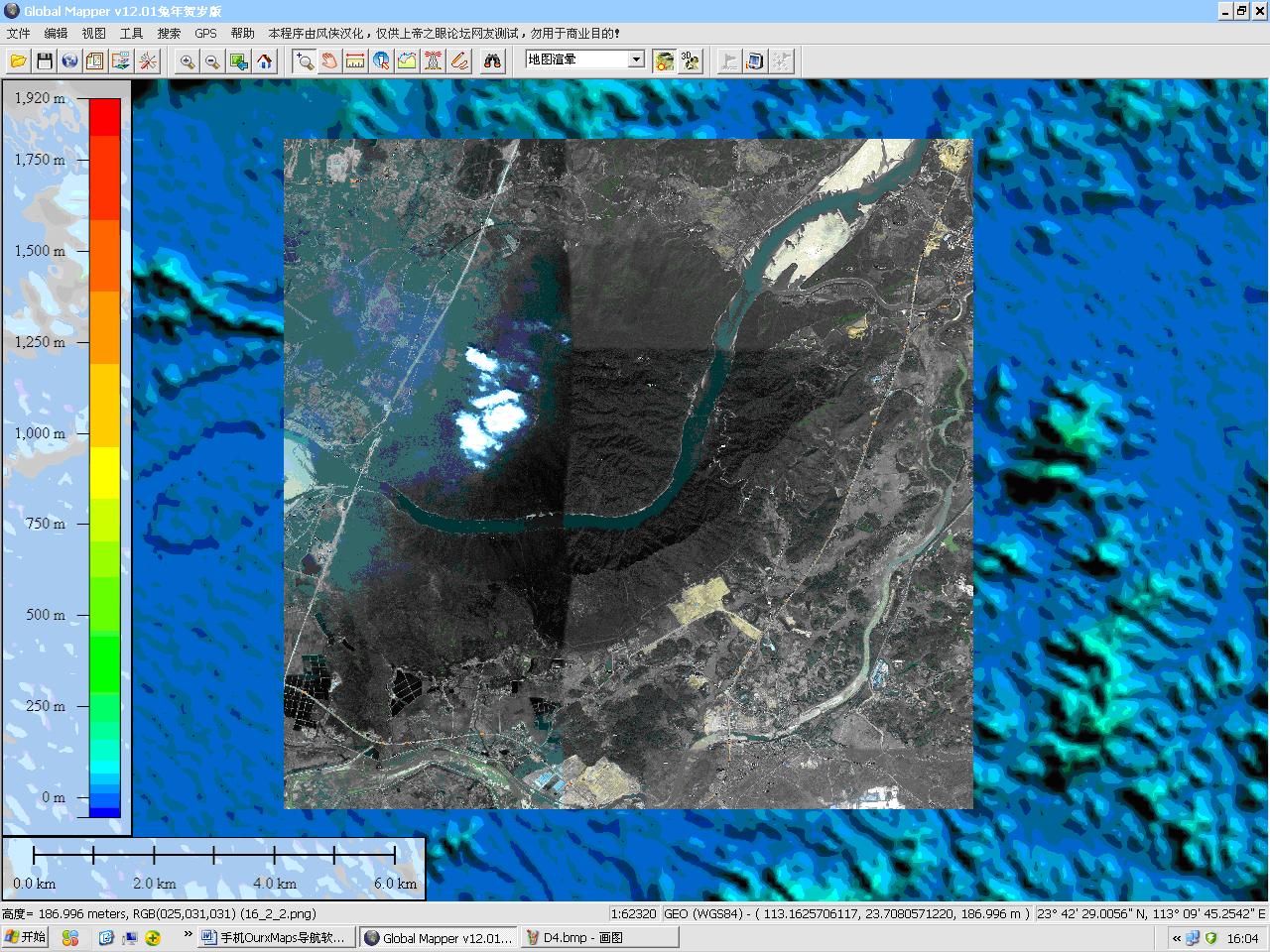This screenshot has height=952, width=1270.
Task: Open the GPS menu
Action: [x=205, y=33]
